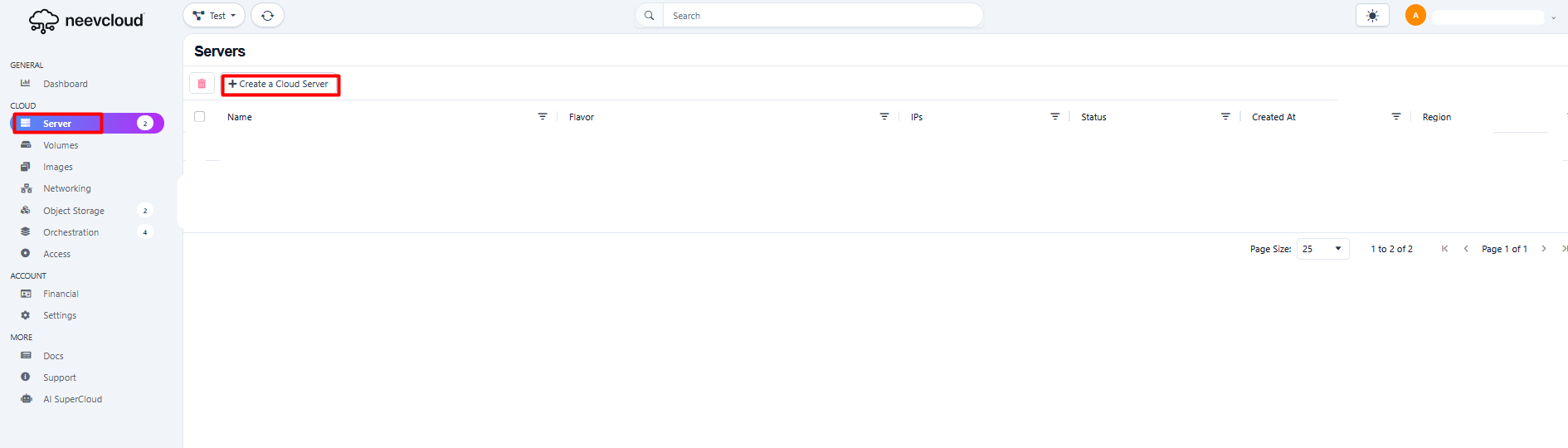Open the Created At column filter
Viewport: 1568px width, 448px height.
coord(1396,117)
